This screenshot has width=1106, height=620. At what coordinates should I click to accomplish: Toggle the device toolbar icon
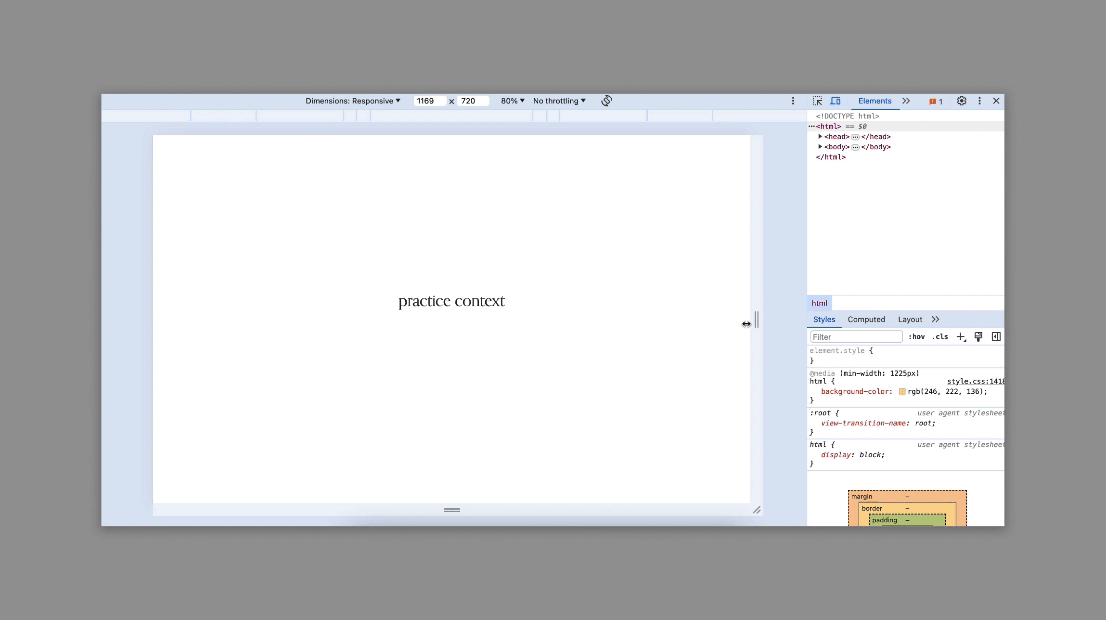coord(835,101)
